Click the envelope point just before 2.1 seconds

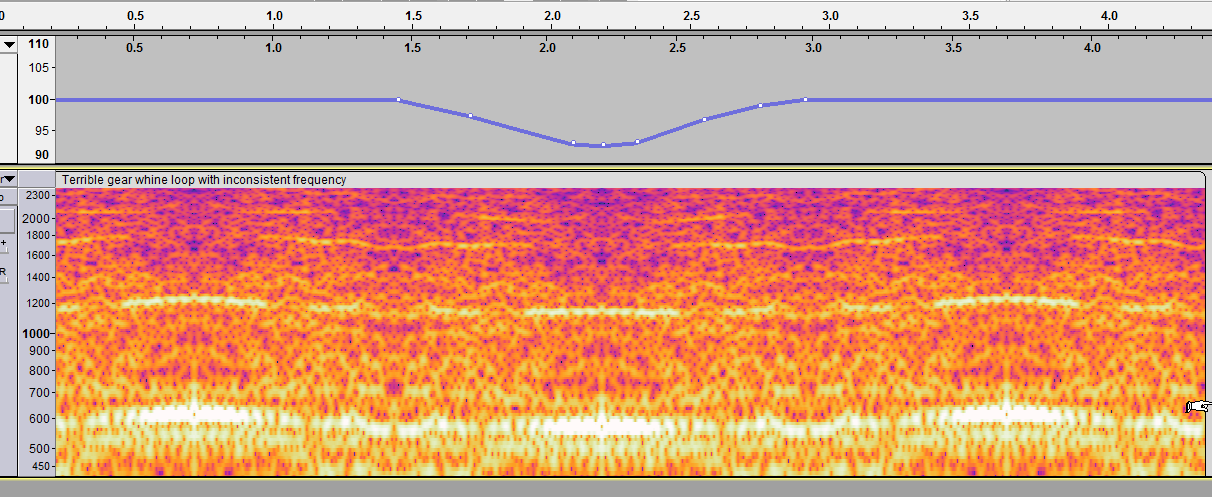point(573,143)
